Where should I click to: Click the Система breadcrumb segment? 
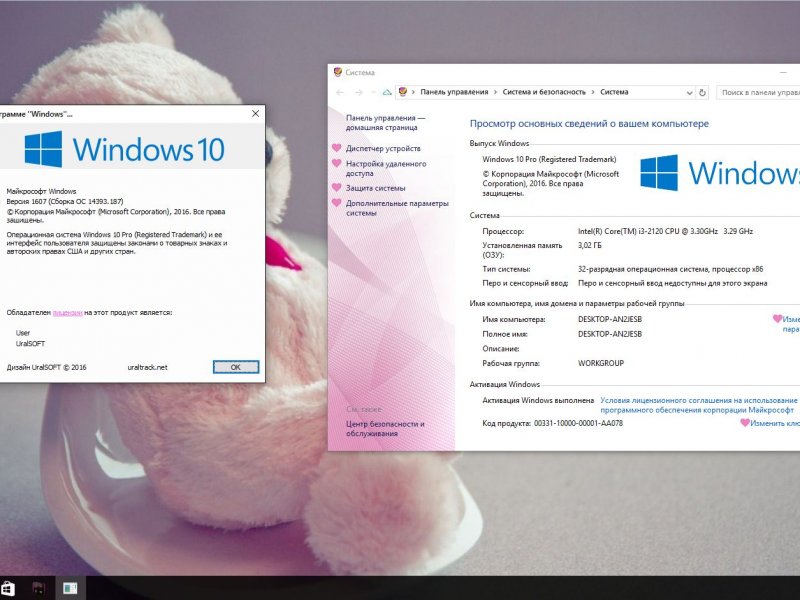[614, 92]
